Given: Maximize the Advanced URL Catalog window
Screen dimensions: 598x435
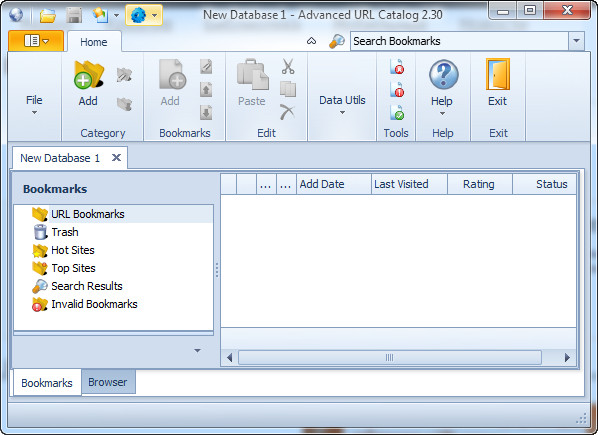Looking at the screenshot, I should [x=530, y=11].
